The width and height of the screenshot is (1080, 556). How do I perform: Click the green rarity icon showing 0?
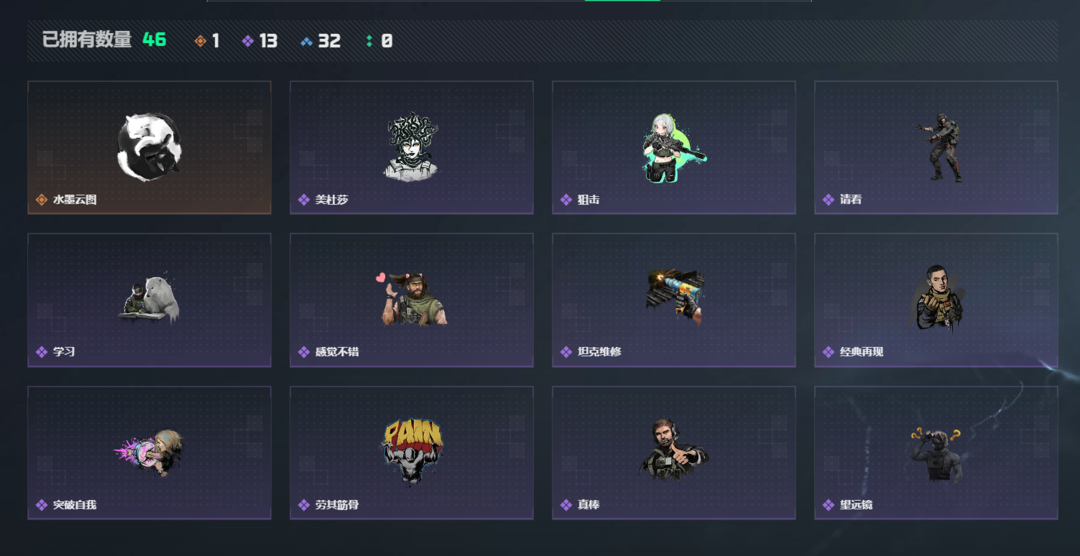pos(369,41)
